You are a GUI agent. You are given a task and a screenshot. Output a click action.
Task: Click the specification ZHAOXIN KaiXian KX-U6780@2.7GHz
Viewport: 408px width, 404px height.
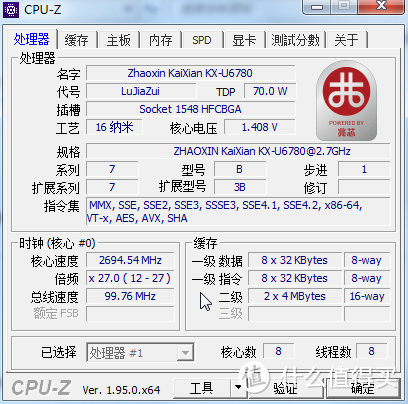point(238,151)
